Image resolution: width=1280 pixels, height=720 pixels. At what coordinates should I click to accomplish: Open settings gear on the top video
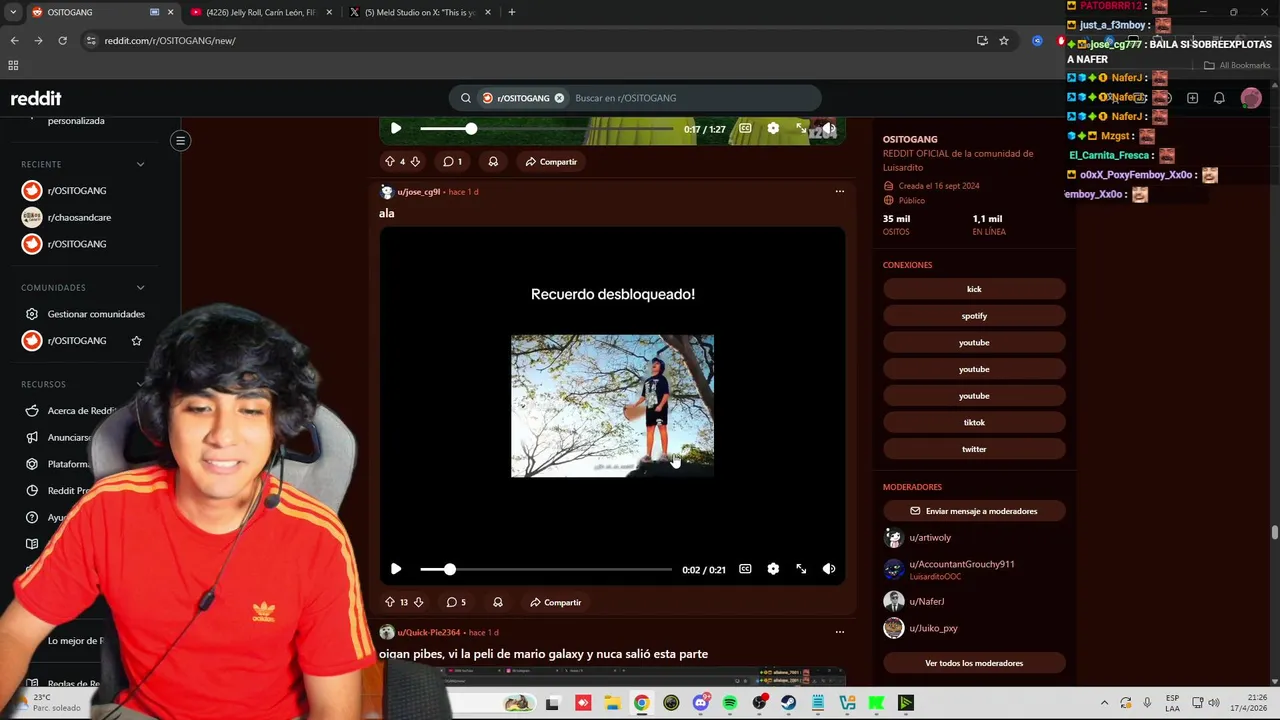[x=773, y=129]
